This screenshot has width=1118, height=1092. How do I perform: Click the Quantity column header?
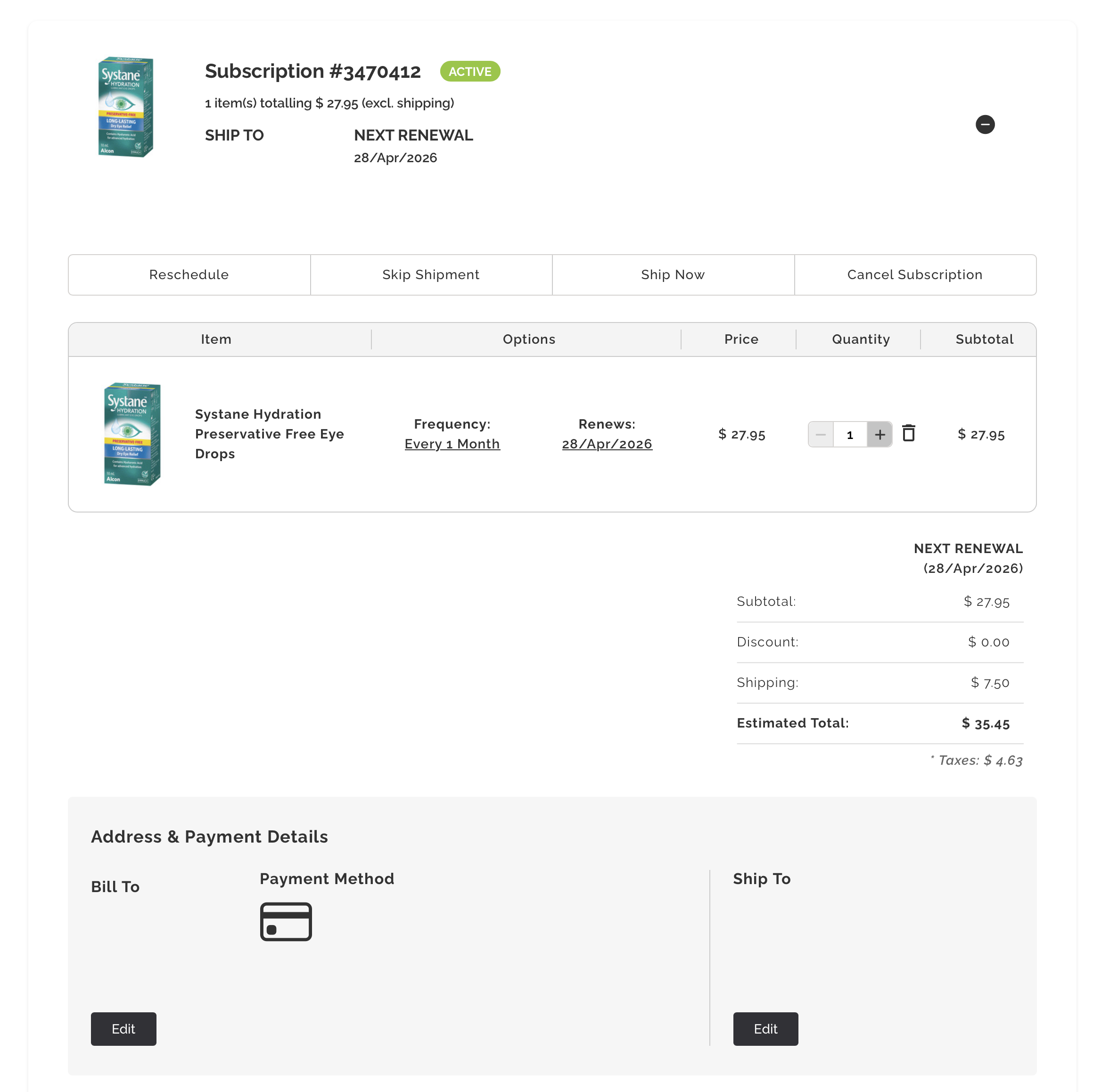coord(861,339)
